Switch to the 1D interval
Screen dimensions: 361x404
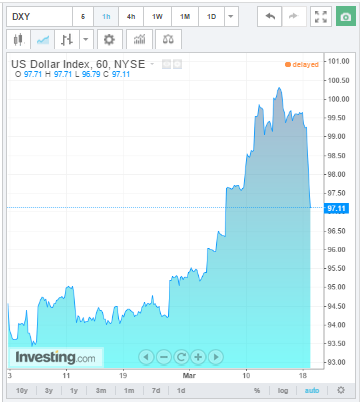(211, 16)
